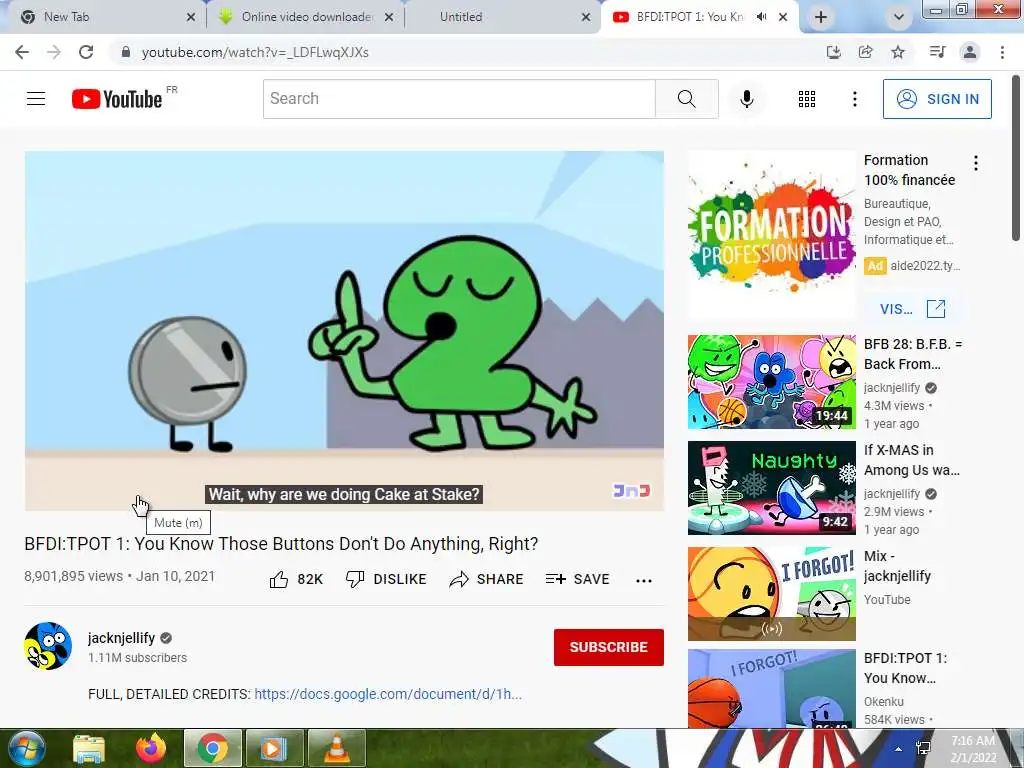This screenshot has height=768, width=1024.
Task: Click the install app icon in address bar
Action: click(x=833, y=52)
